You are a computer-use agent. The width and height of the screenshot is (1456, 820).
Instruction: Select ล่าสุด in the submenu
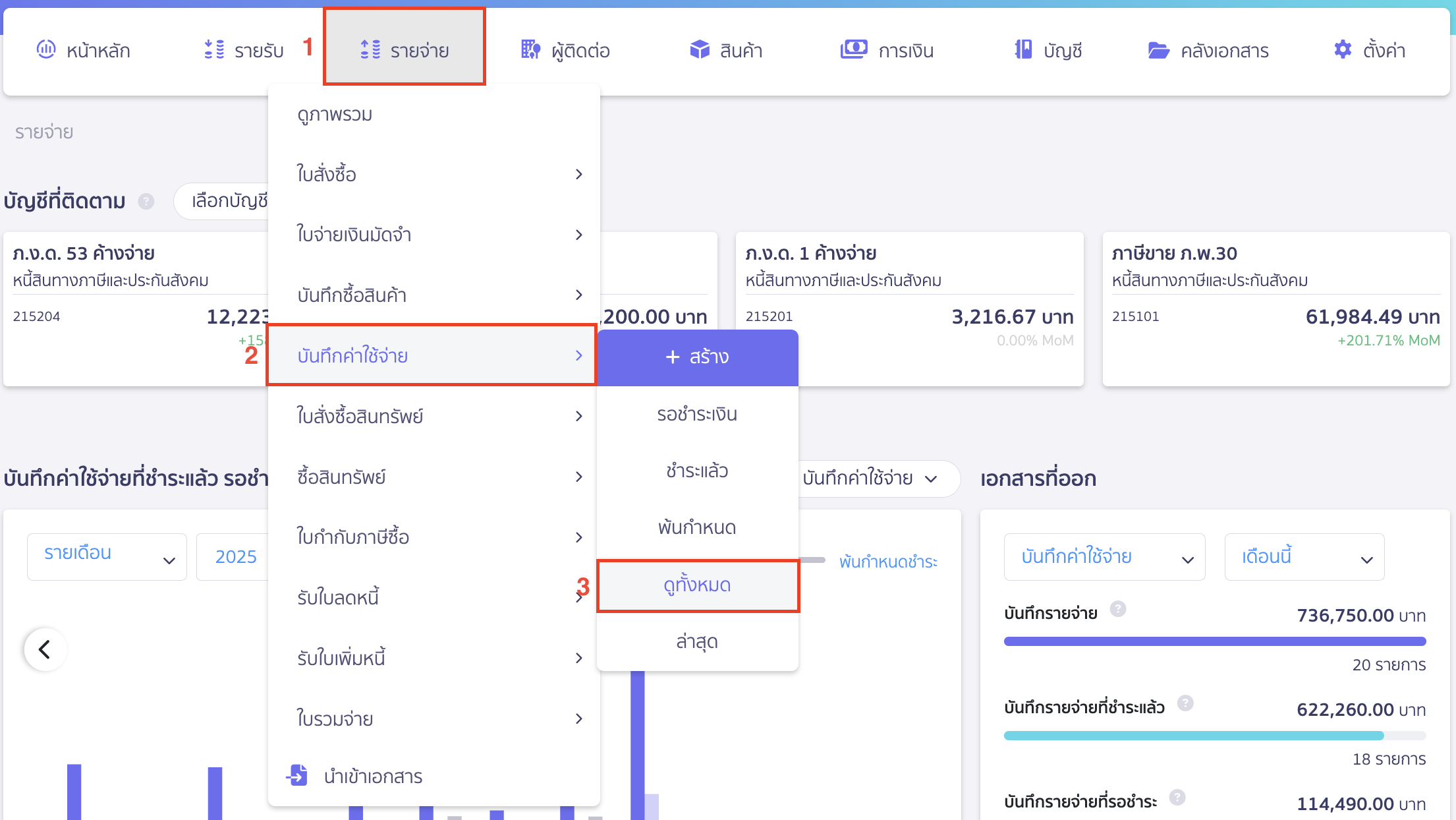(x=698, y=641)
